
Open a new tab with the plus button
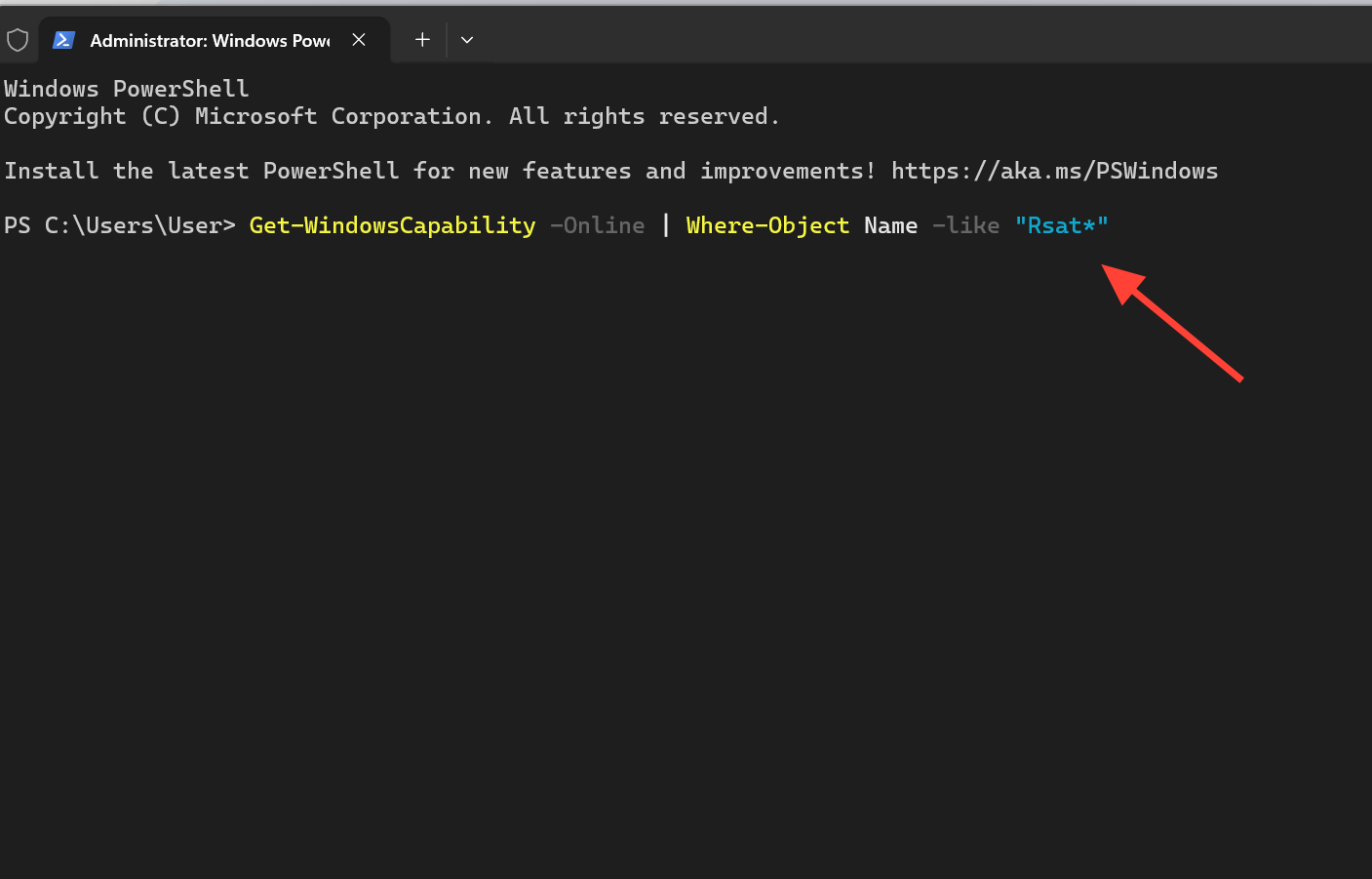(422, 40)
